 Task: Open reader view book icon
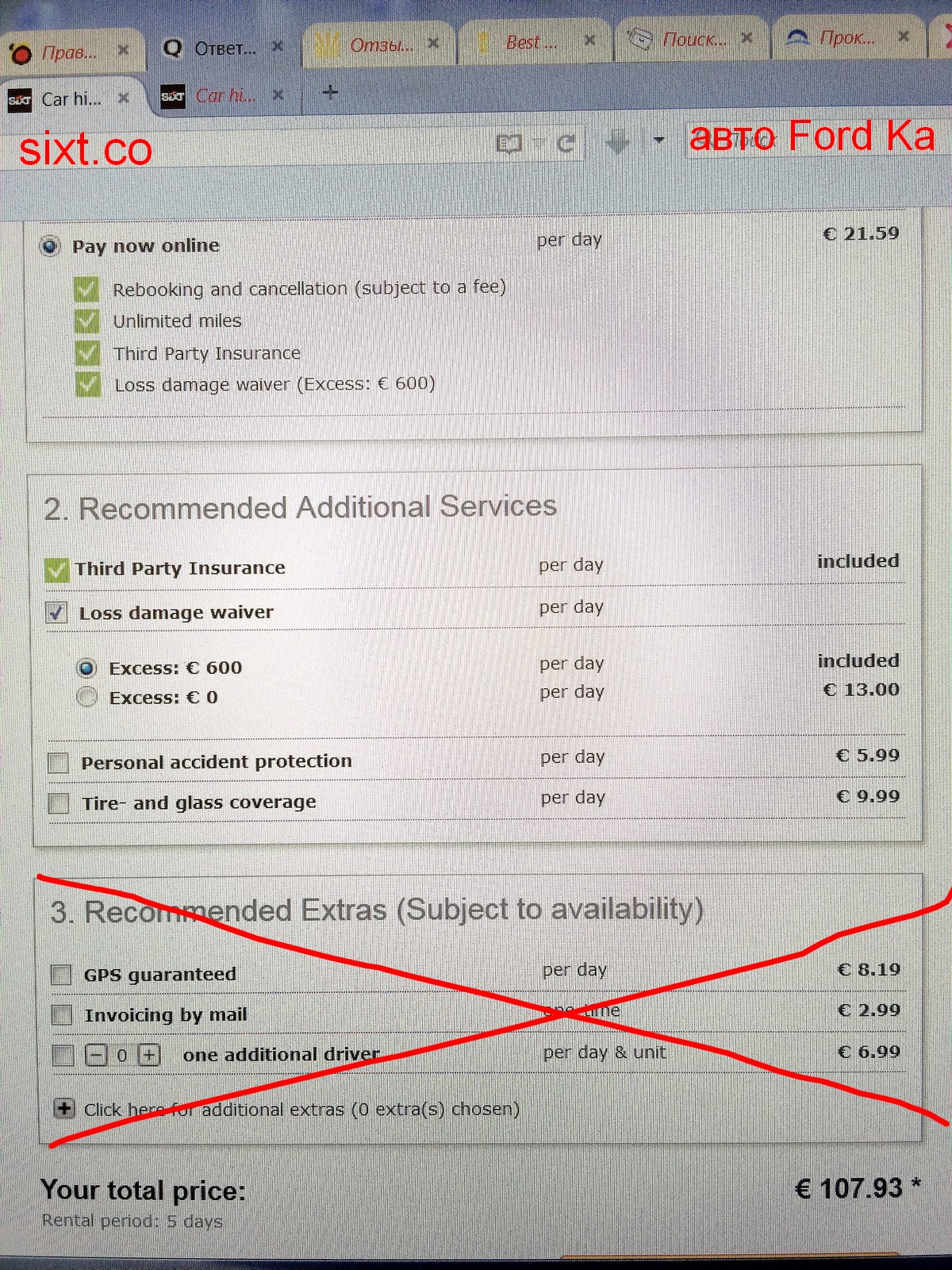click(509, 144)
